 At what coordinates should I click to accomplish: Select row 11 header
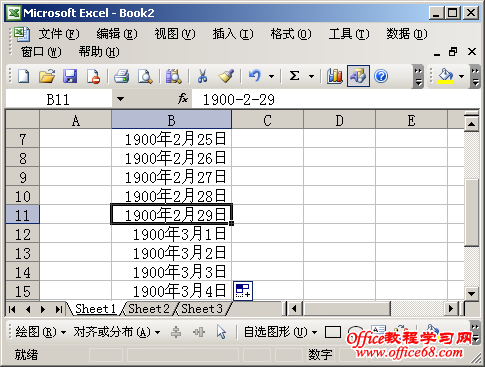(x=23, y=215)
